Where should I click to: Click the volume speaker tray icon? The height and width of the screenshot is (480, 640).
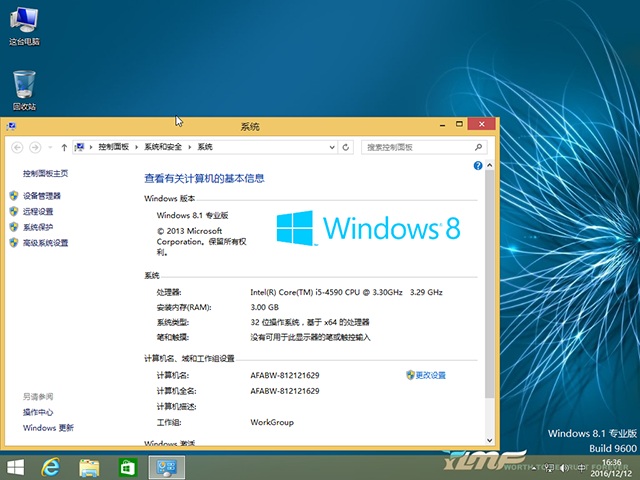(x=564, y=468)
